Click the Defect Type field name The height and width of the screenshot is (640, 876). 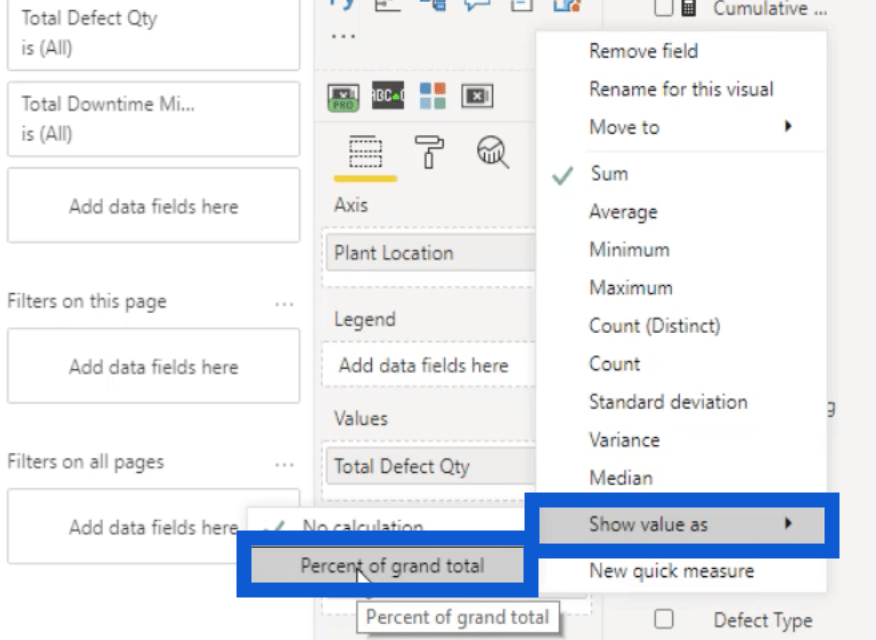763,620
